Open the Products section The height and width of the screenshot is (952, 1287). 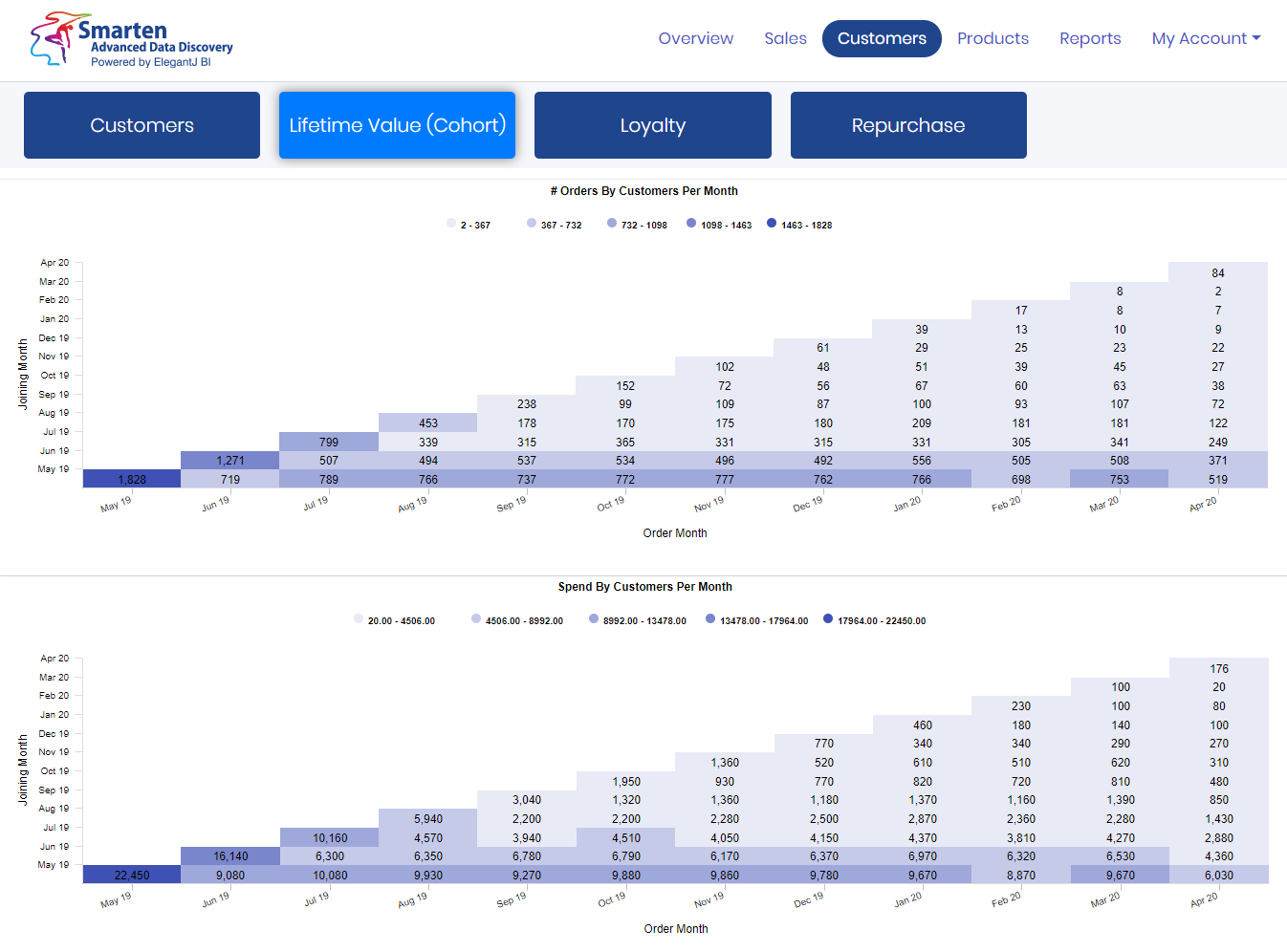(993, 38)
